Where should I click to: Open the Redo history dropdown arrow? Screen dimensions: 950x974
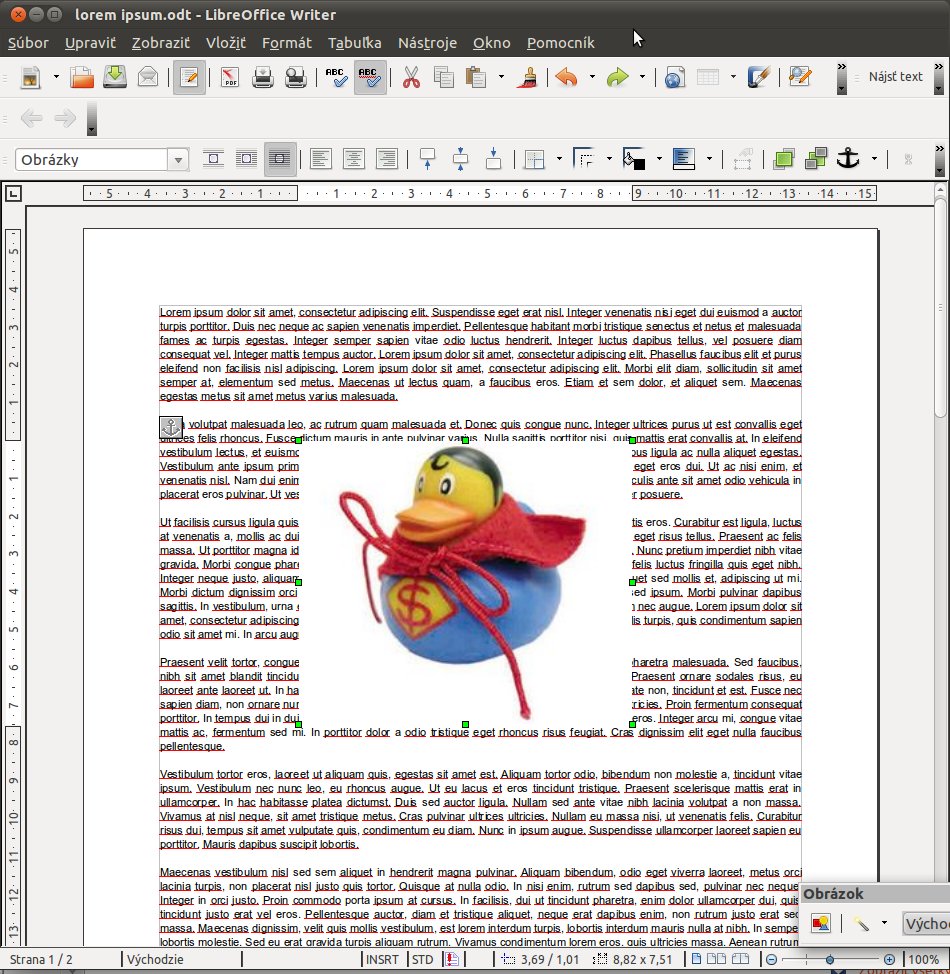point(642,77)
